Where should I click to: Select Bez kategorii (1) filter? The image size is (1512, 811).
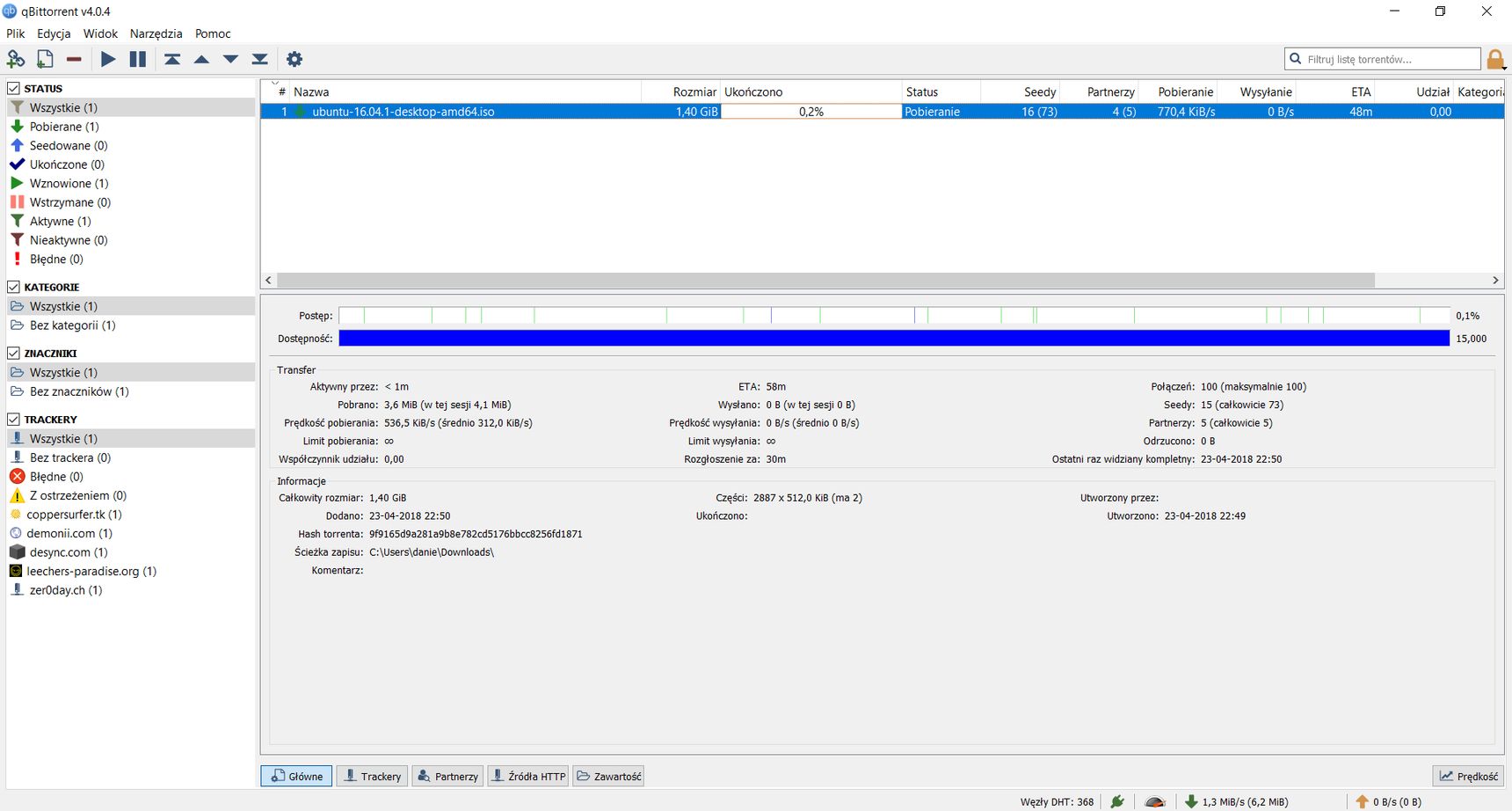[x=131, y=325]
